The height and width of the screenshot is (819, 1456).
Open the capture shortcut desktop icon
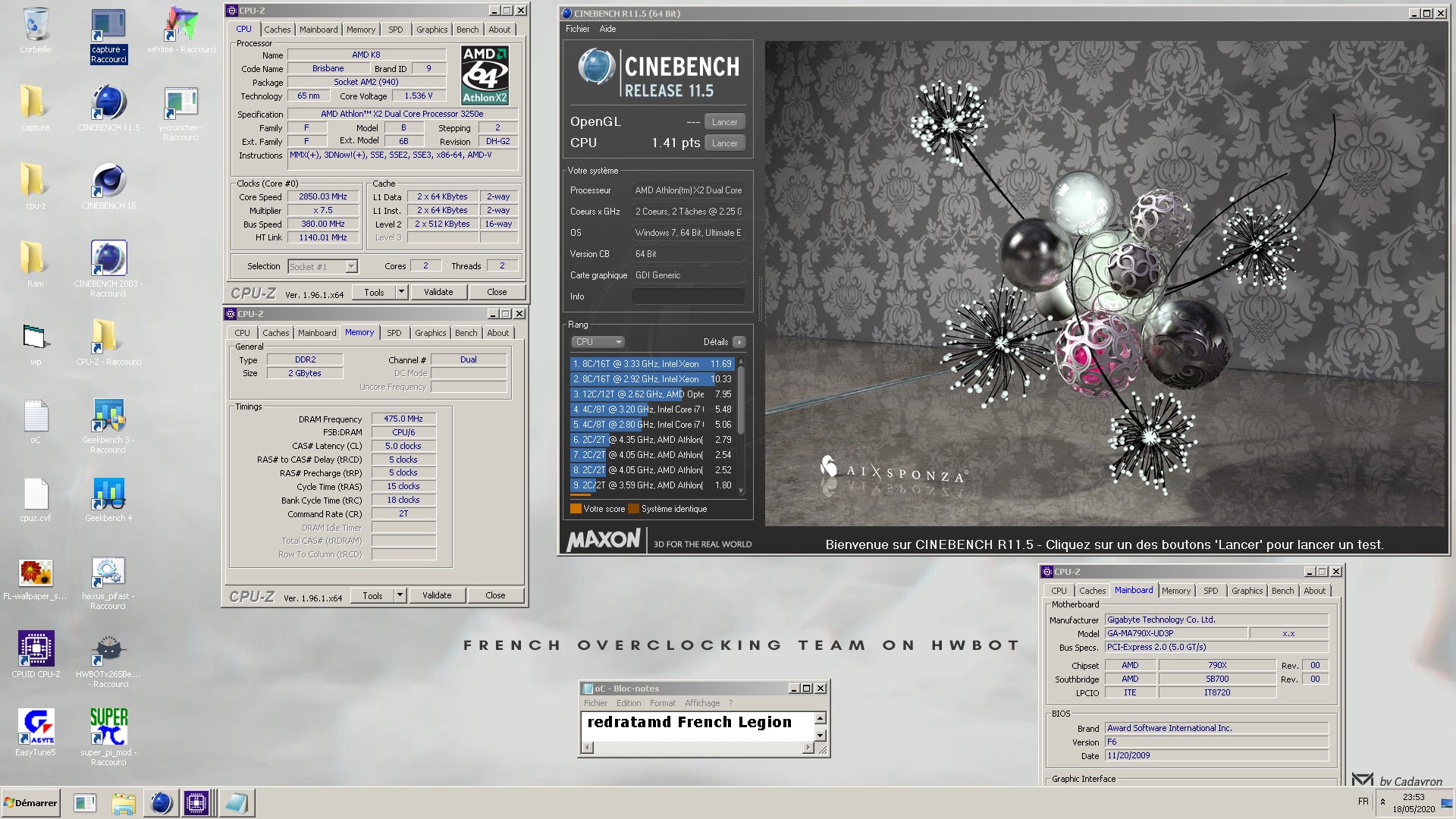coord(108,36)
